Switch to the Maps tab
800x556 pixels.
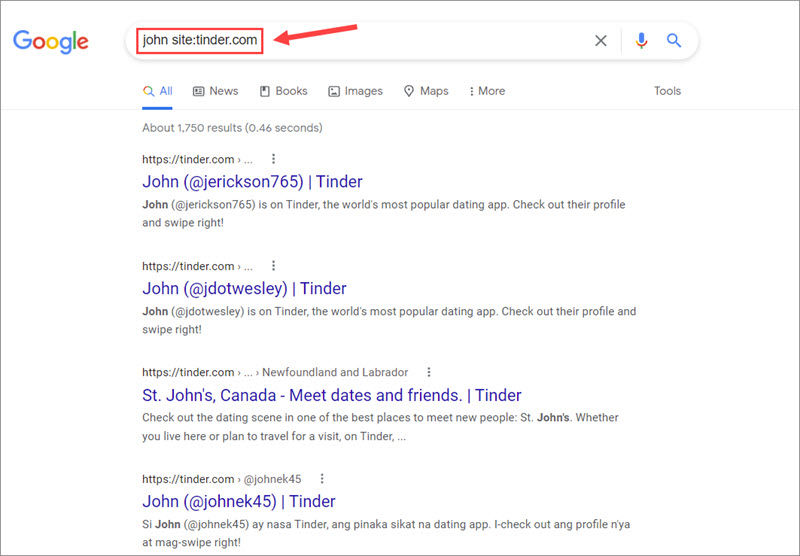coord(426,91)
